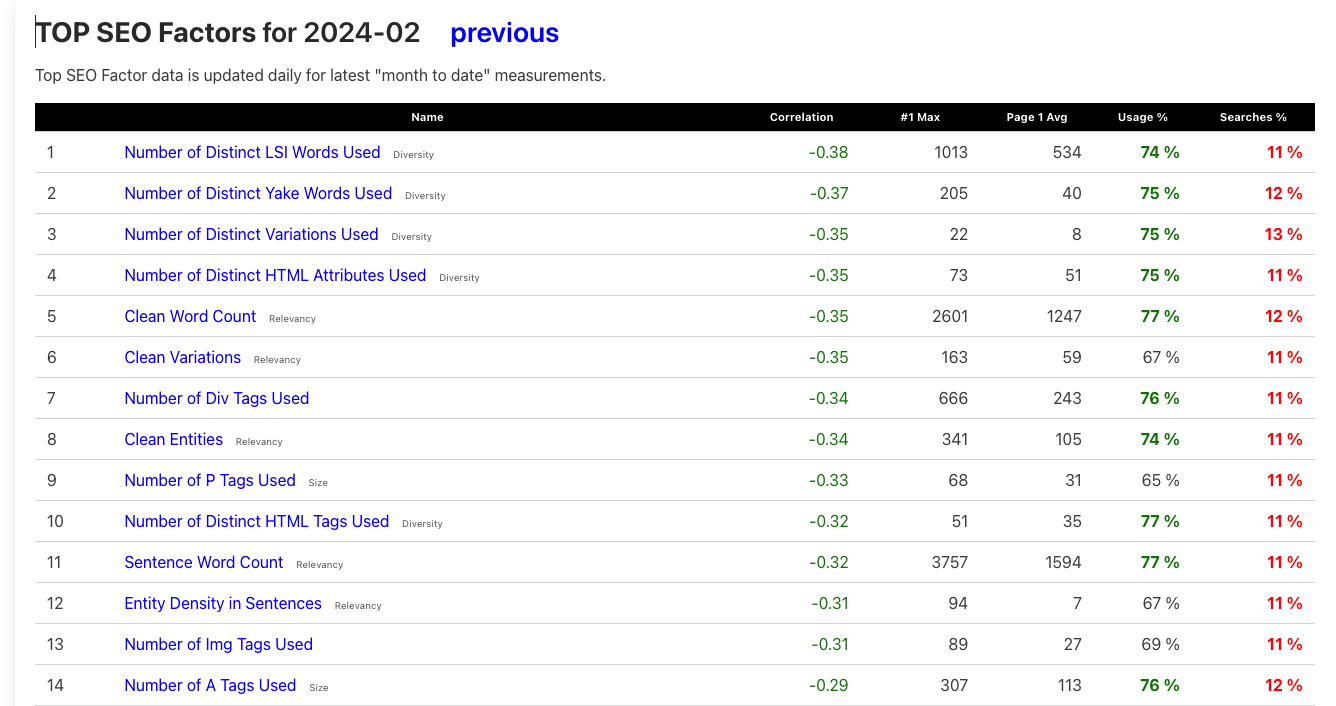Click Usage 67 % in Clean Variations row
Viewport: 1336px width, 706px height.
[1160, 357]
